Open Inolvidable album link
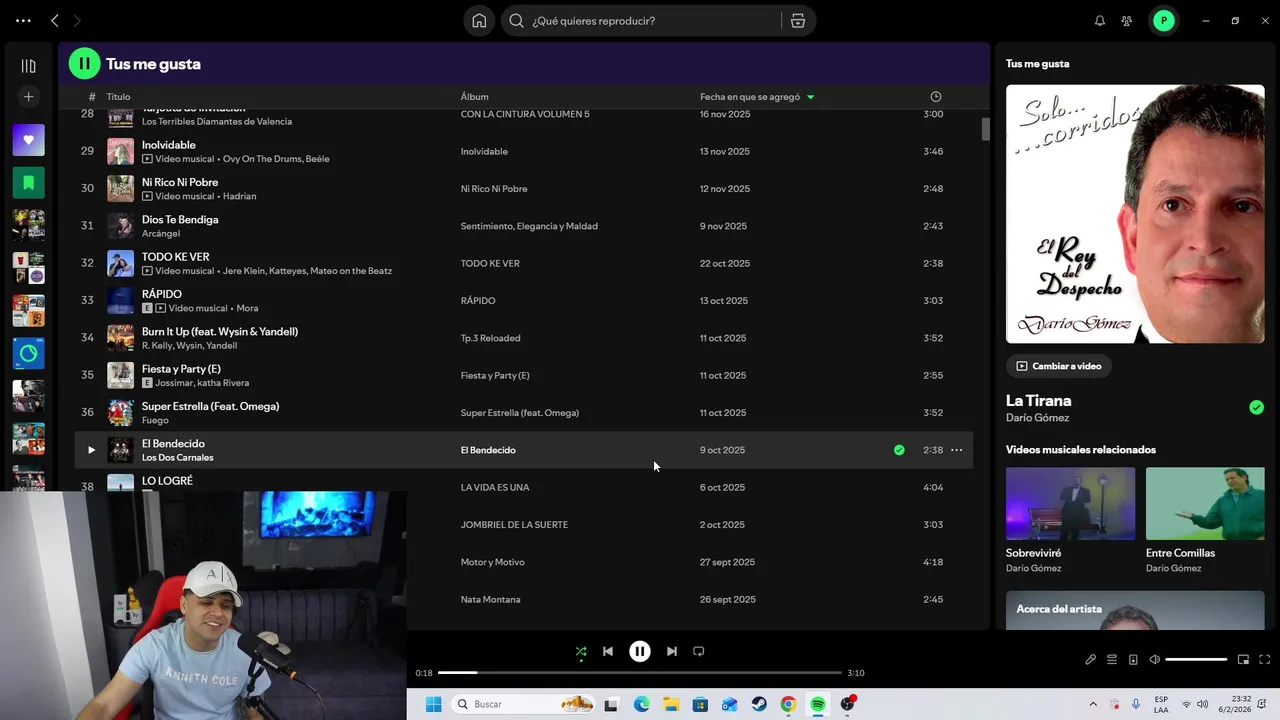The width and height of the screenshot is (1280, 720). pyautogui.click(x=484, y=152)
